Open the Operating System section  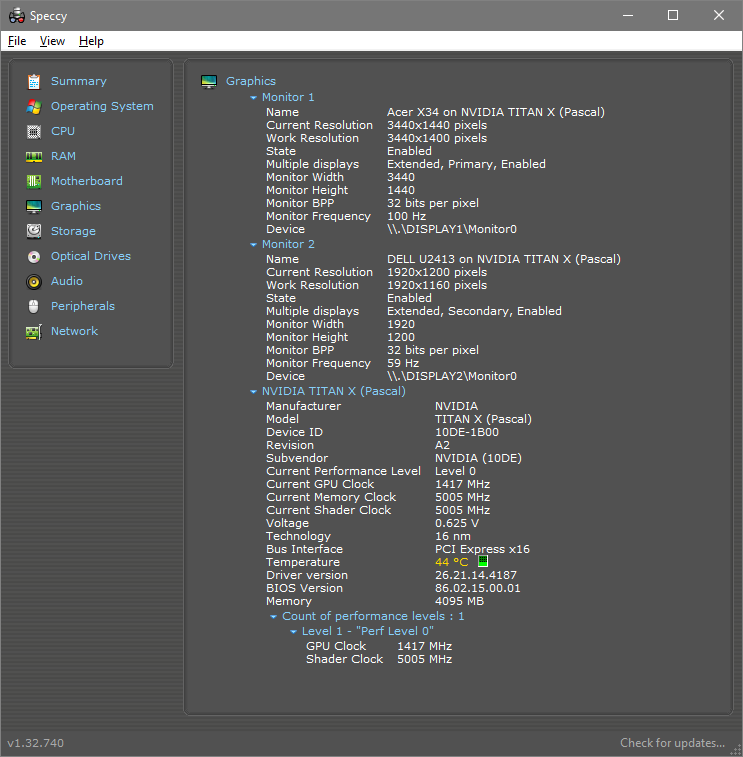pos(102,106)
